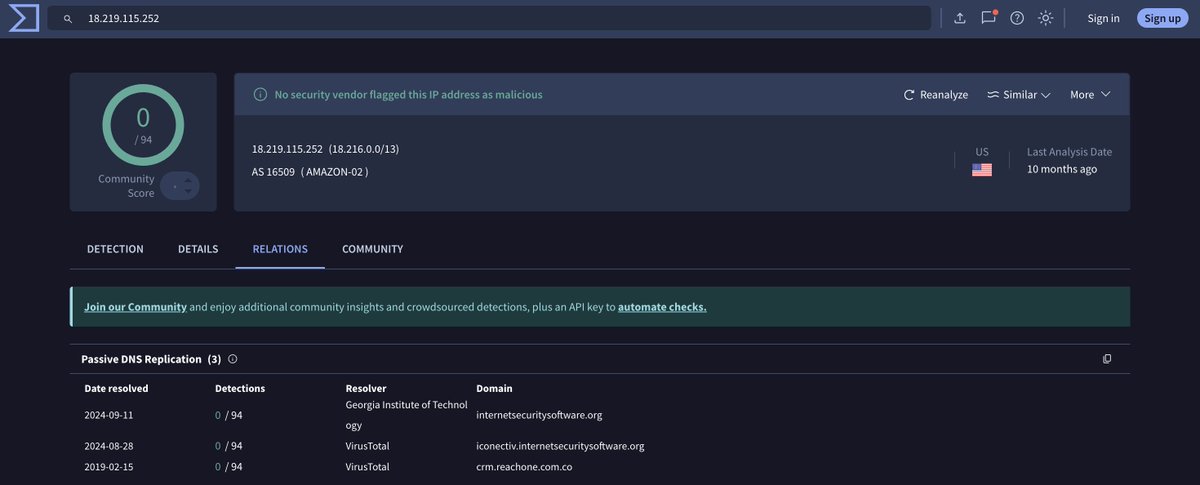Viewport: 1200px width, 485px height.
Task: Click the 10 months ago analysis date
Action: coord(1062,169)
